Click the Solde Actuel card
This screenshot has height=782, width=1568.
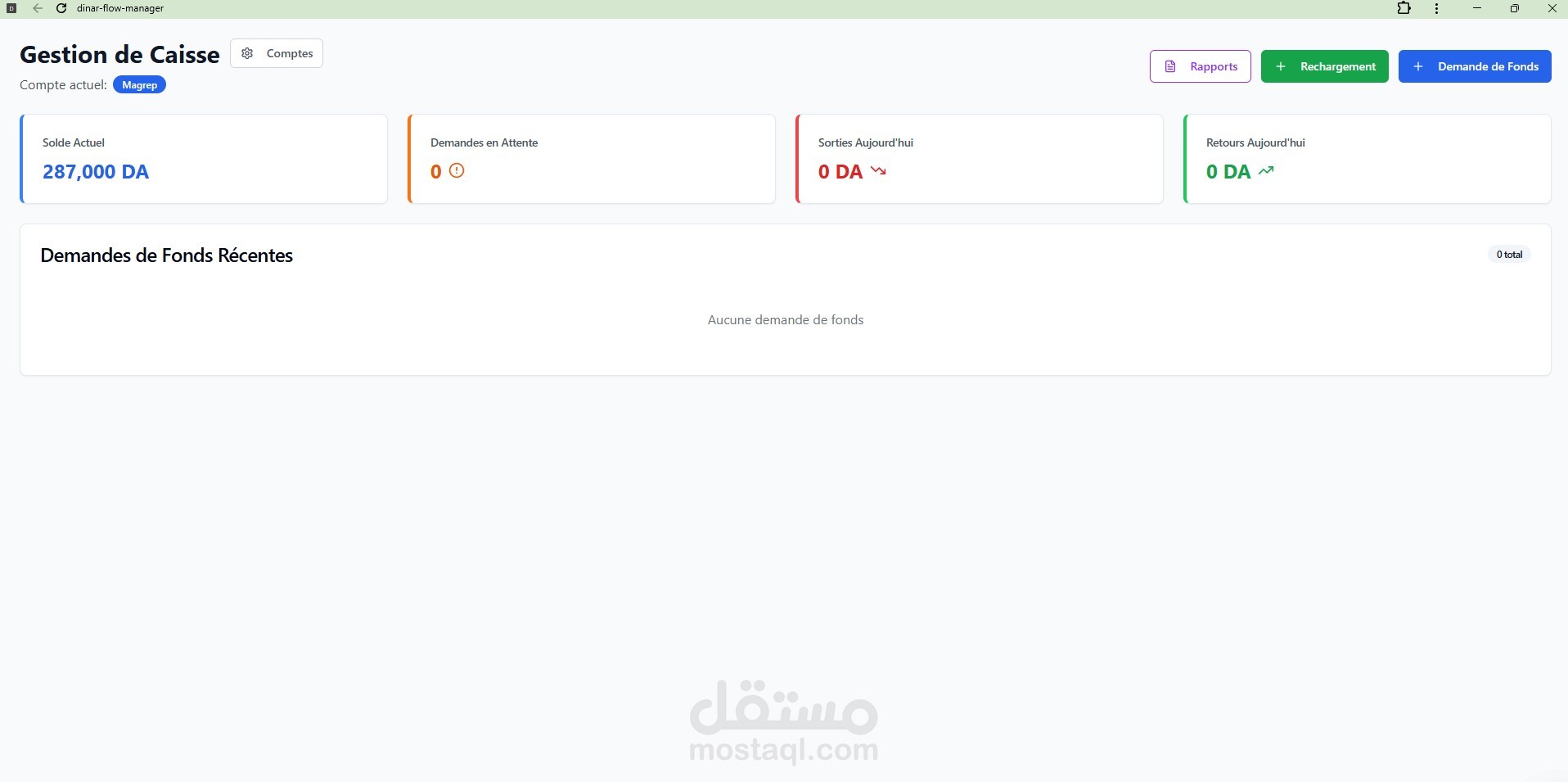(x=203, y=158)
